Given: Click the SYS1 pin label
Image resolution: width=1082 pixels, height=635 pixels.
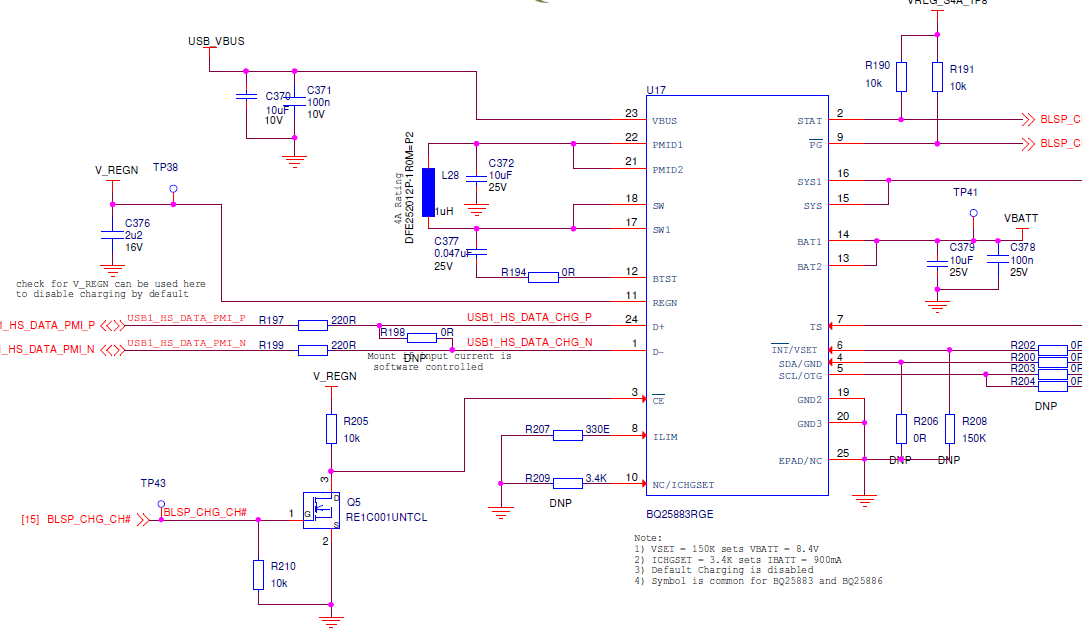Looking at the screenshot, I should pos(809,182).
